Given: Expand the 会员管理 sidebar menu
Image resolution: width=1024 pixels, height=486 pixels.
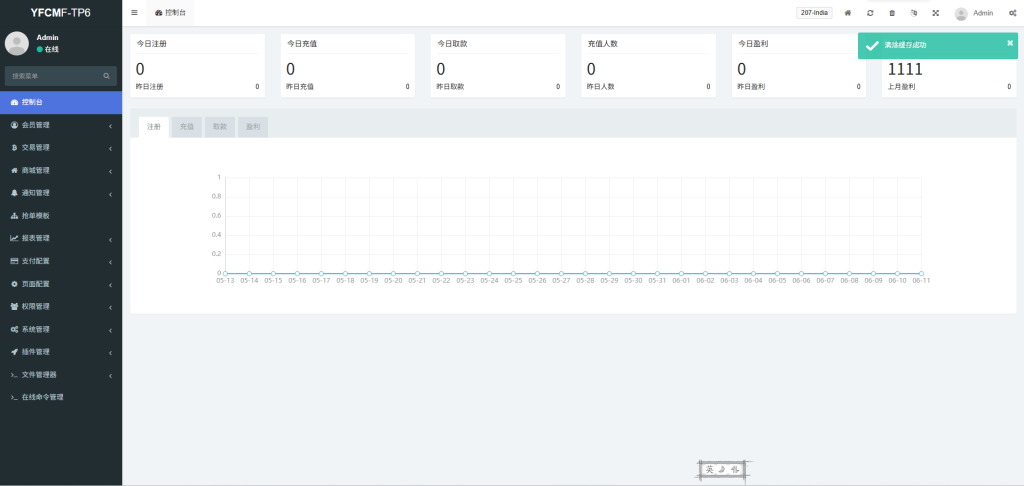Looking at the screenshot, I should coord(60,125).
